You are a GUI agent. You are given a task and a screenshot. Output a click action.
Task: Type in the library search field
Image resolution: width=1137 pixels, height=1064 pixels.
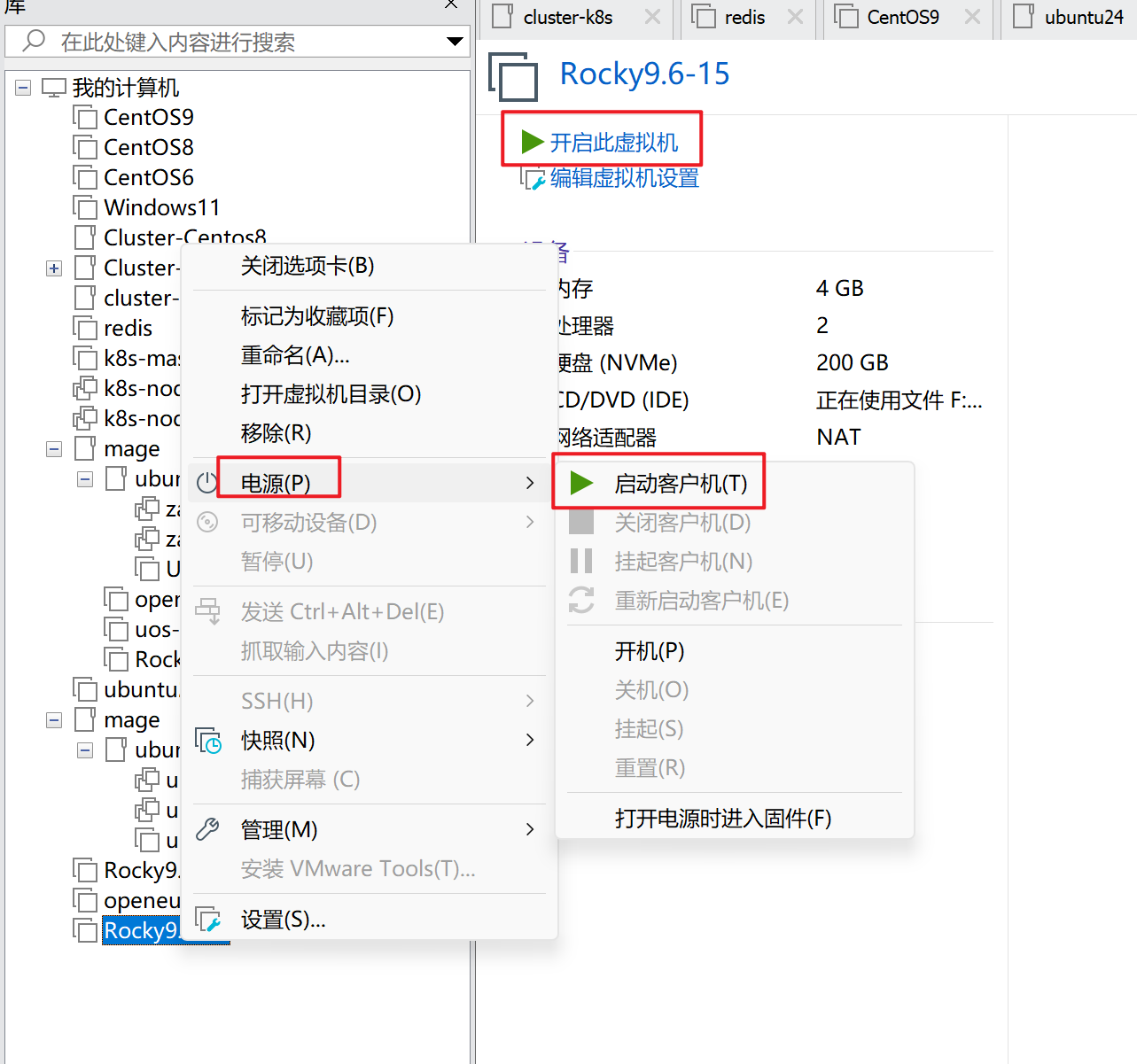pos(239,42)
